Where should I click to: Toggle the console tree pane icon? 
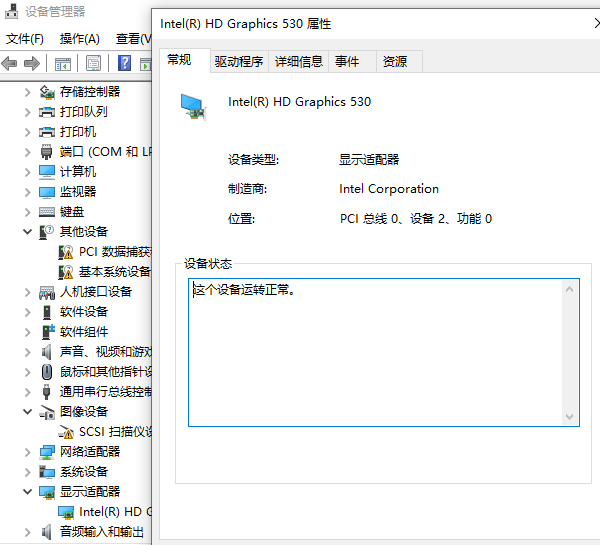click(63, 64)
